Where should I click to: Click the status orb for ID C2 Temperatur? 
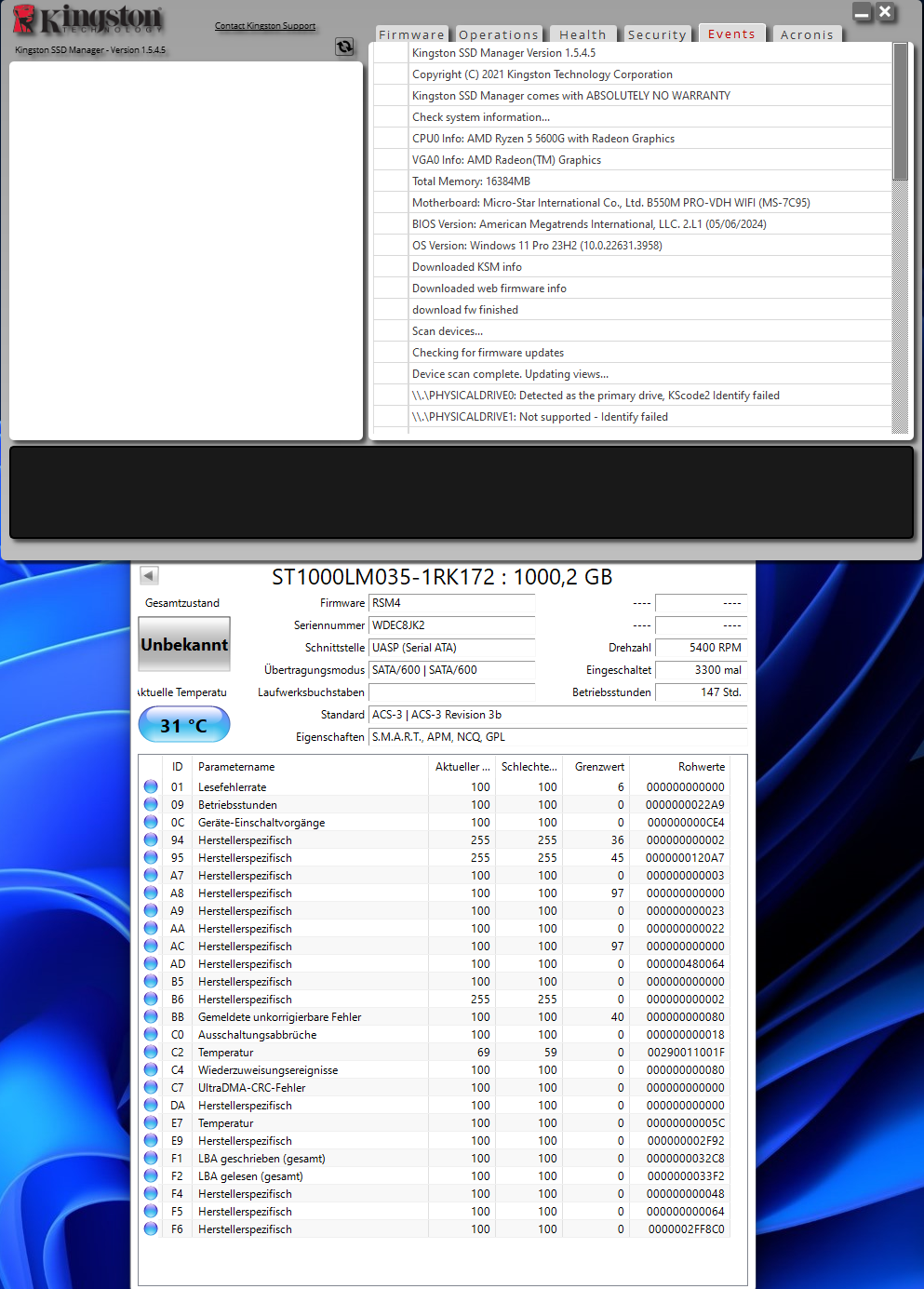pos(151,1052)
